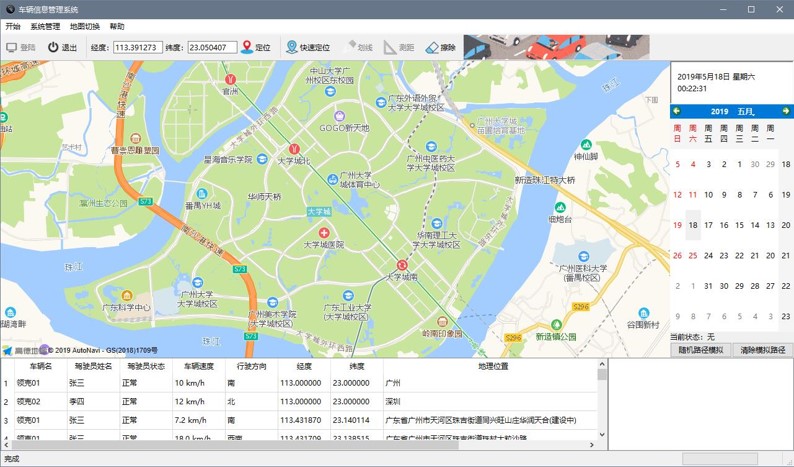794x467 pixels.
Task: Select the 113.431870 longitude cell
Action: coord(304,420)
